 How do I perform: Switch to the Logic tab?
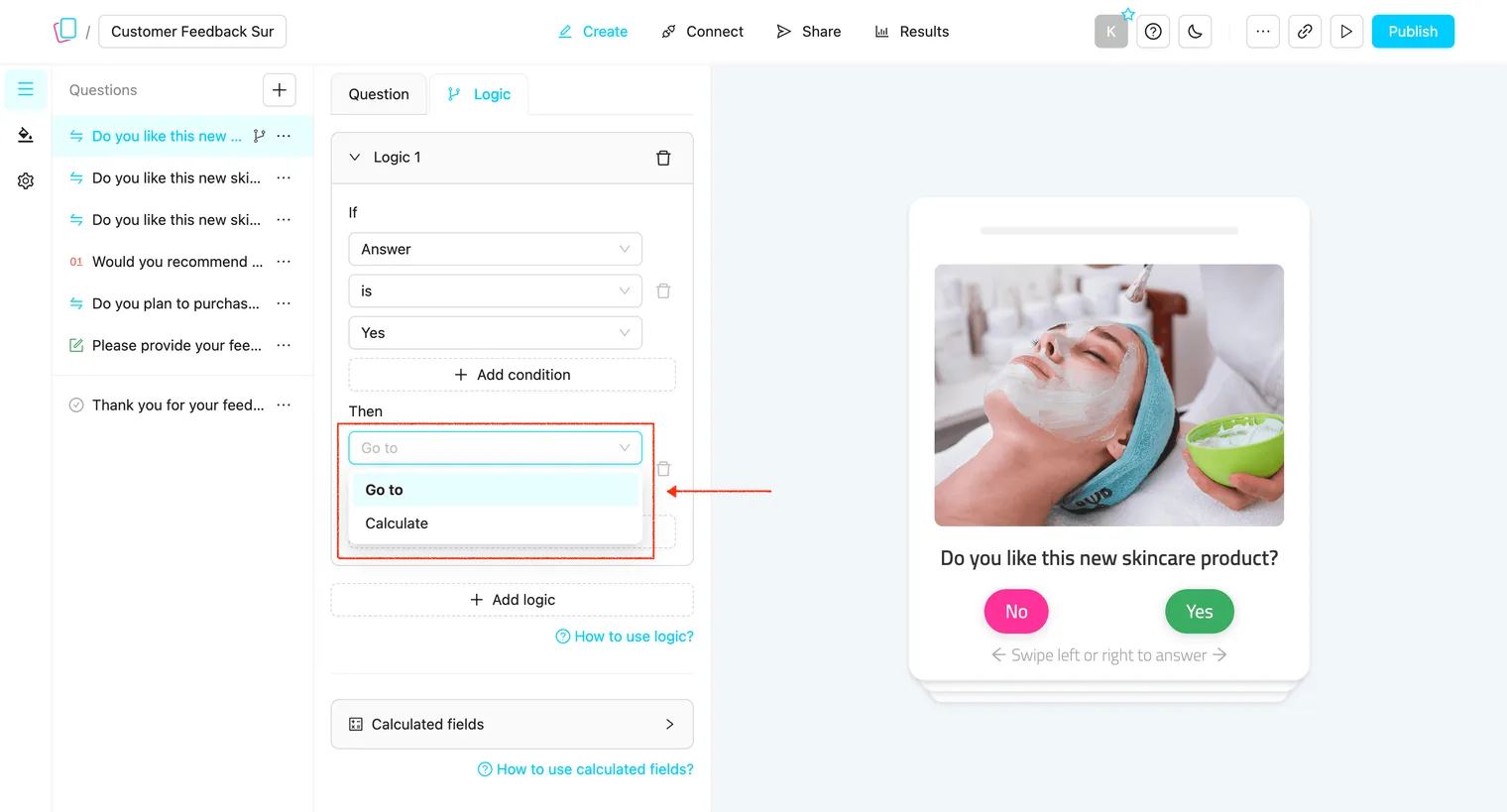[479, 94]
